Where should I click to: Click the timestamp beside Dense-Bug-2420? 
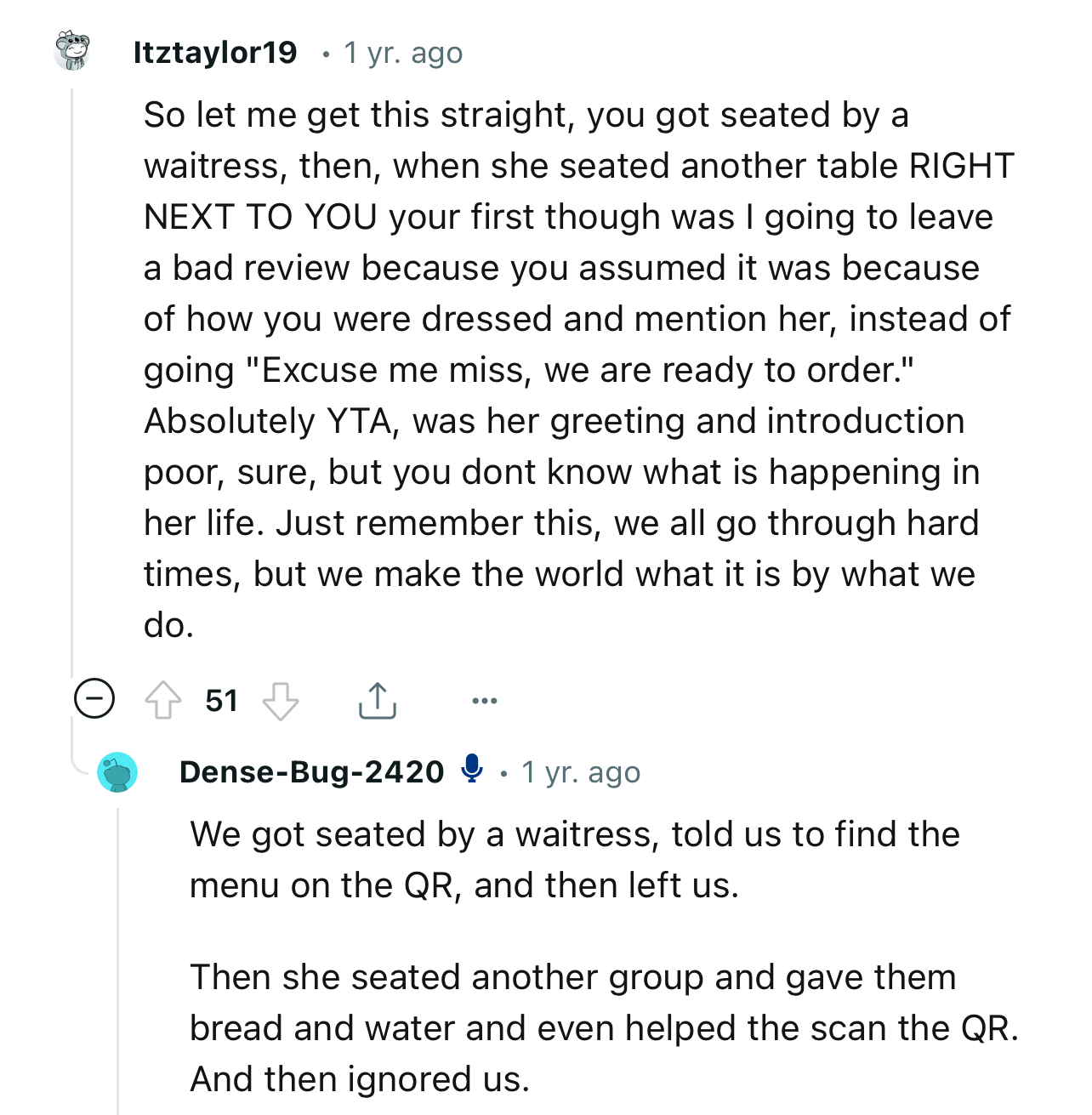pyautogui.click(x=581, y=772)
